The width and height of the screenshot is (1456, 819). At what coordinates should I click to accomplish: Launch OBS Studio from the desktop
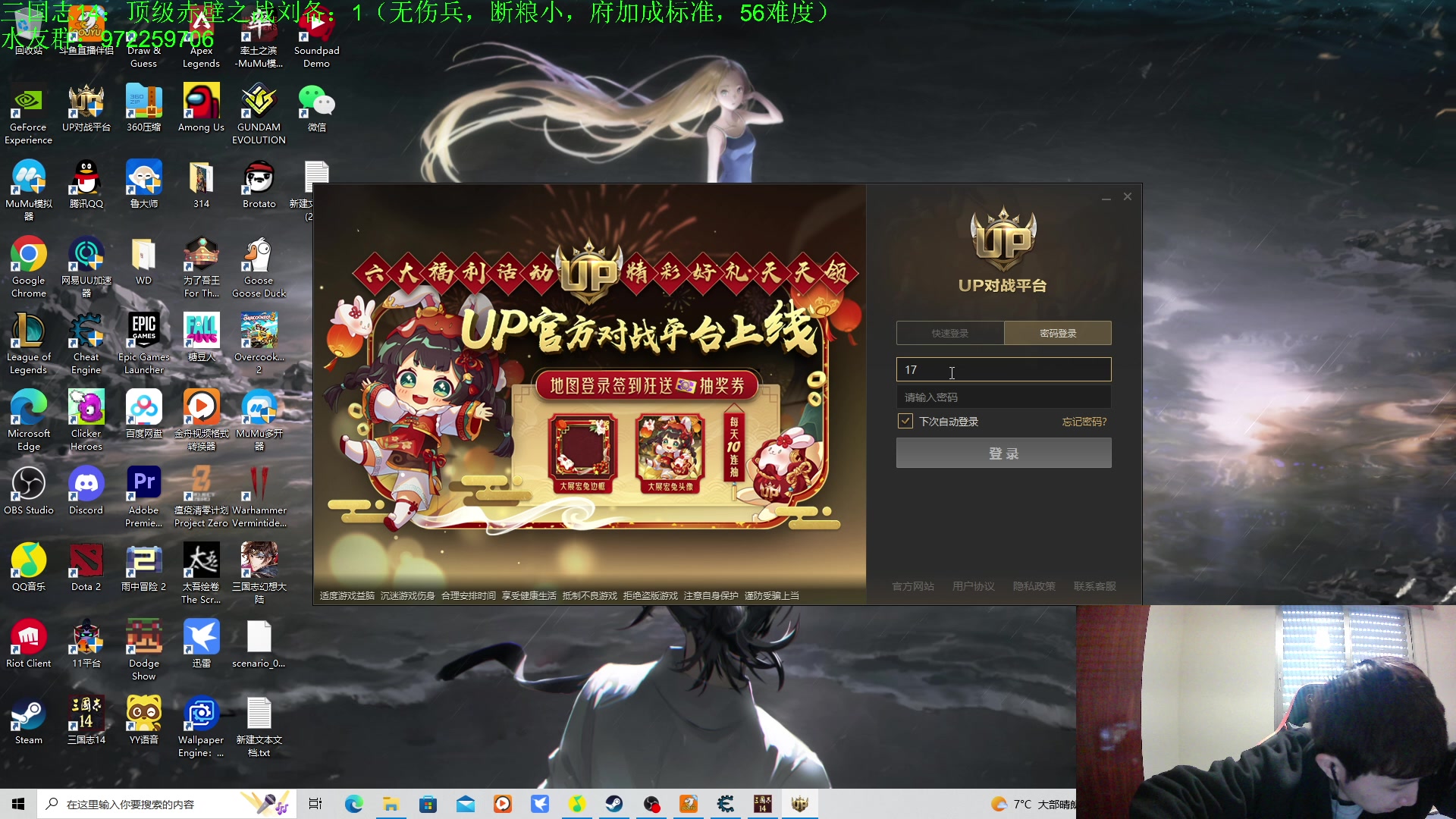pyautogui.click(x=29, y=491)
